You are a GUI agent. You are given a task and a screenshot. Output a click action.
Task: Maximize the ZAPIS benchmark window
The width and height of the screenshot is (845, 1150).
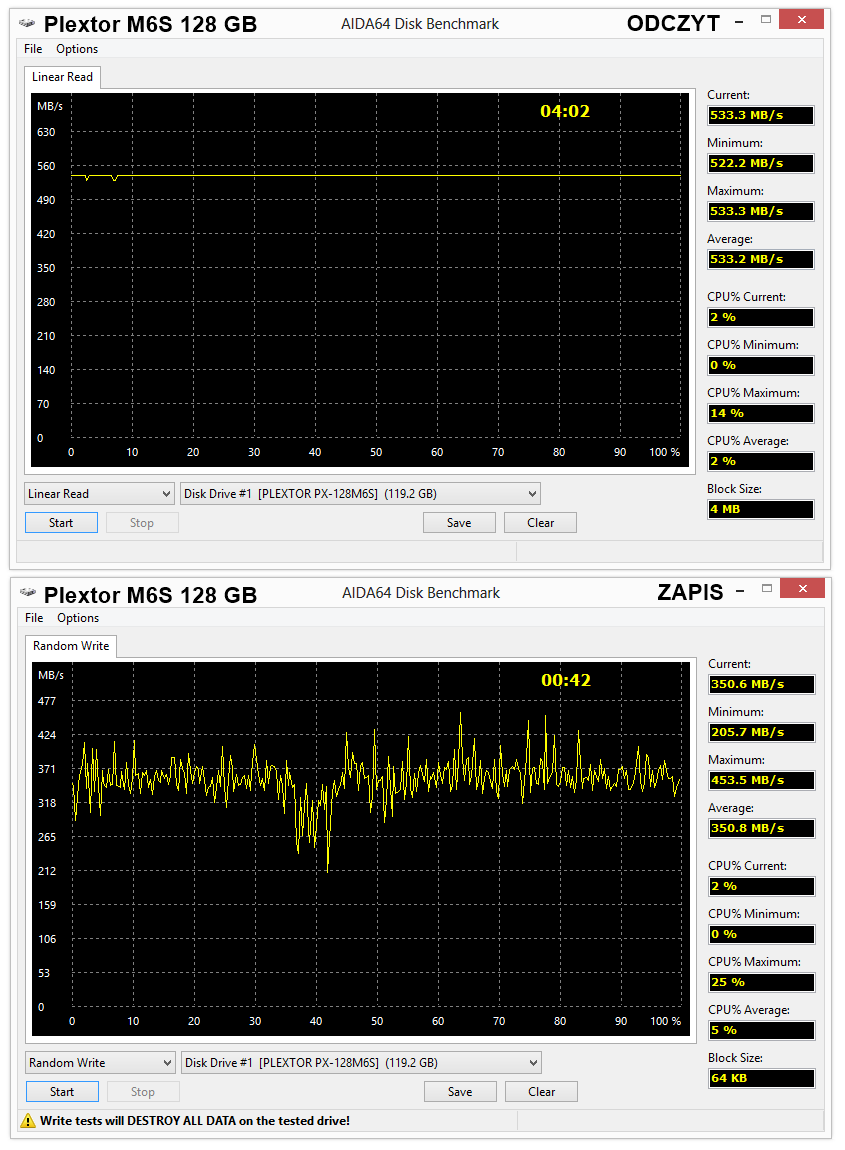pos(767,588)
